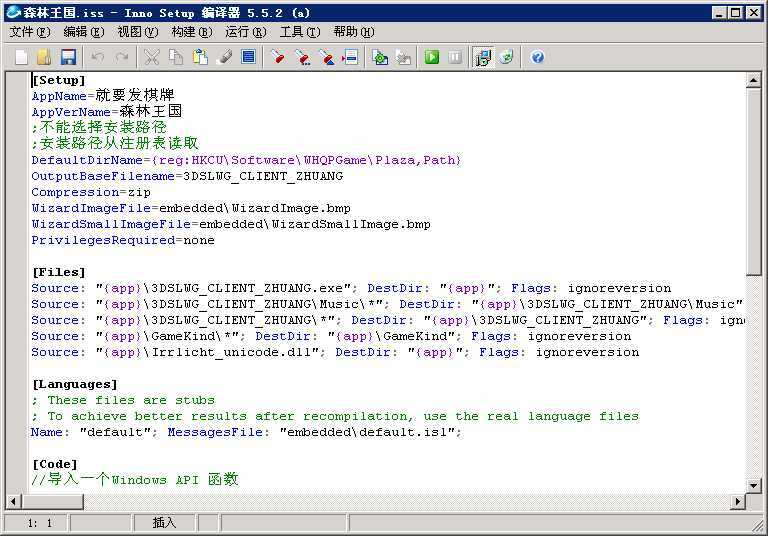
Task: Open help via the blue question mark icon
Action: pos(538,57)
